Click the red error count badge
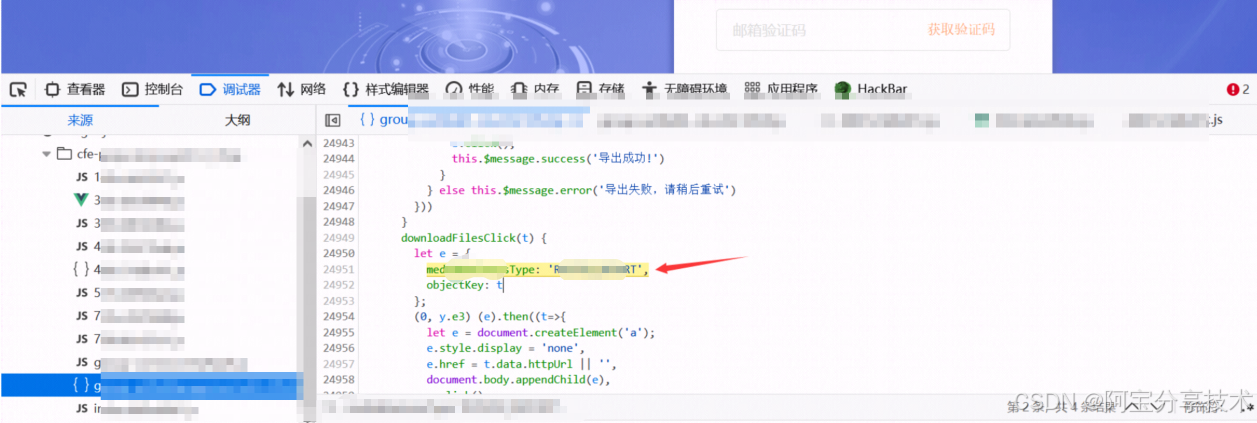The image size is (1257, 423). (1238, 89)
